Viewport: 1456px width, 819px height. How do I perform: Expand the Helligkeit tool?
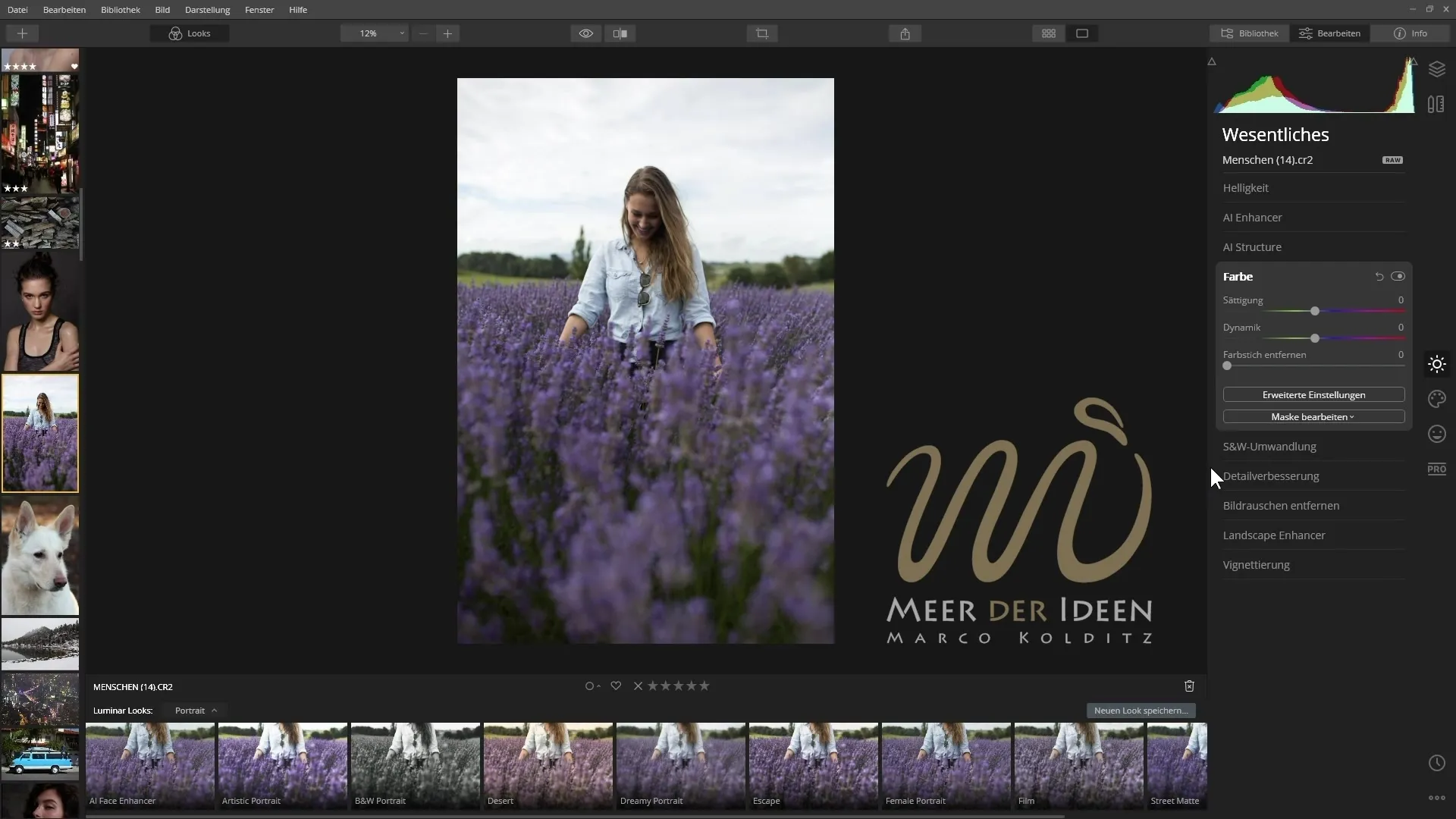point(1313,188)
